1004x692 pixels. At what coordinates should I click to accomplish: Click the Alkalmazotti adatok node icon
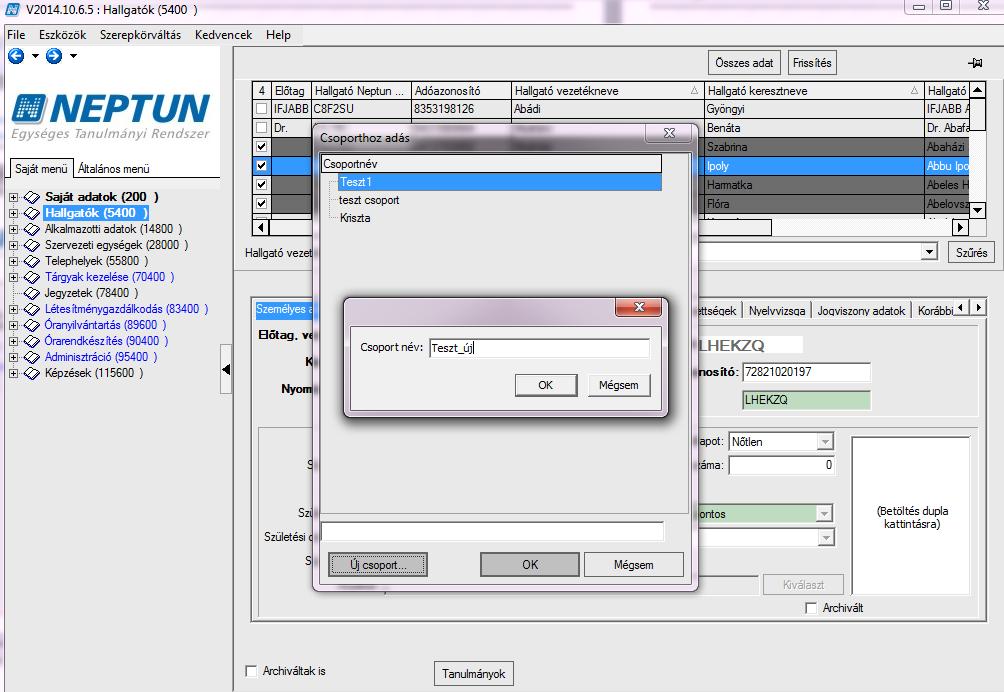coord(32,229)
